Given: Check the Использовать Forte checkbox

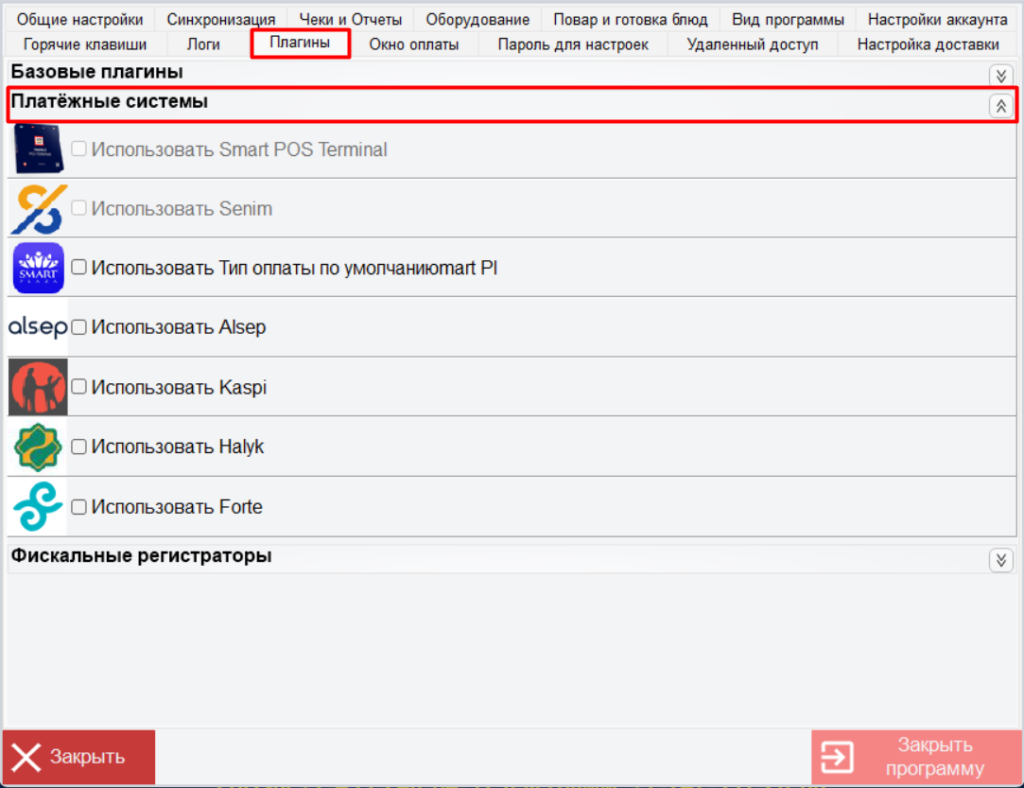Looking at the screenshot, I should coord(79,507).
